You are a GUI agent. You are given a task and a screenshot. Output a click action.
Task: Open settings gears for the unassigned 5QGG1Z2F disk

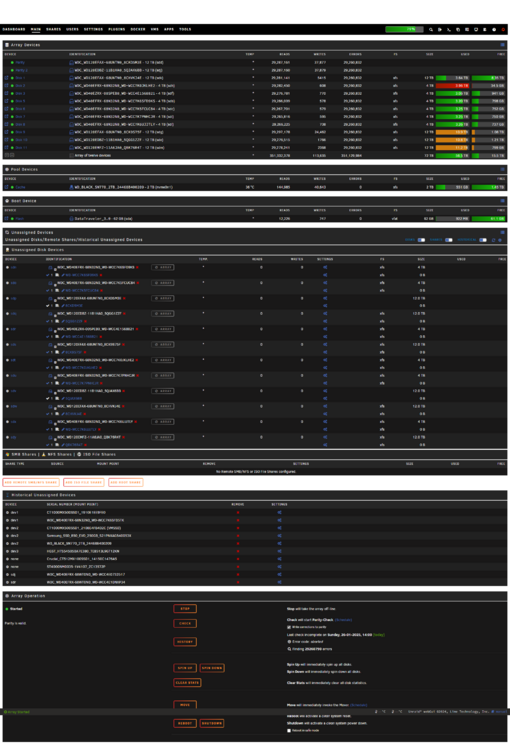[x=325, y=314]
